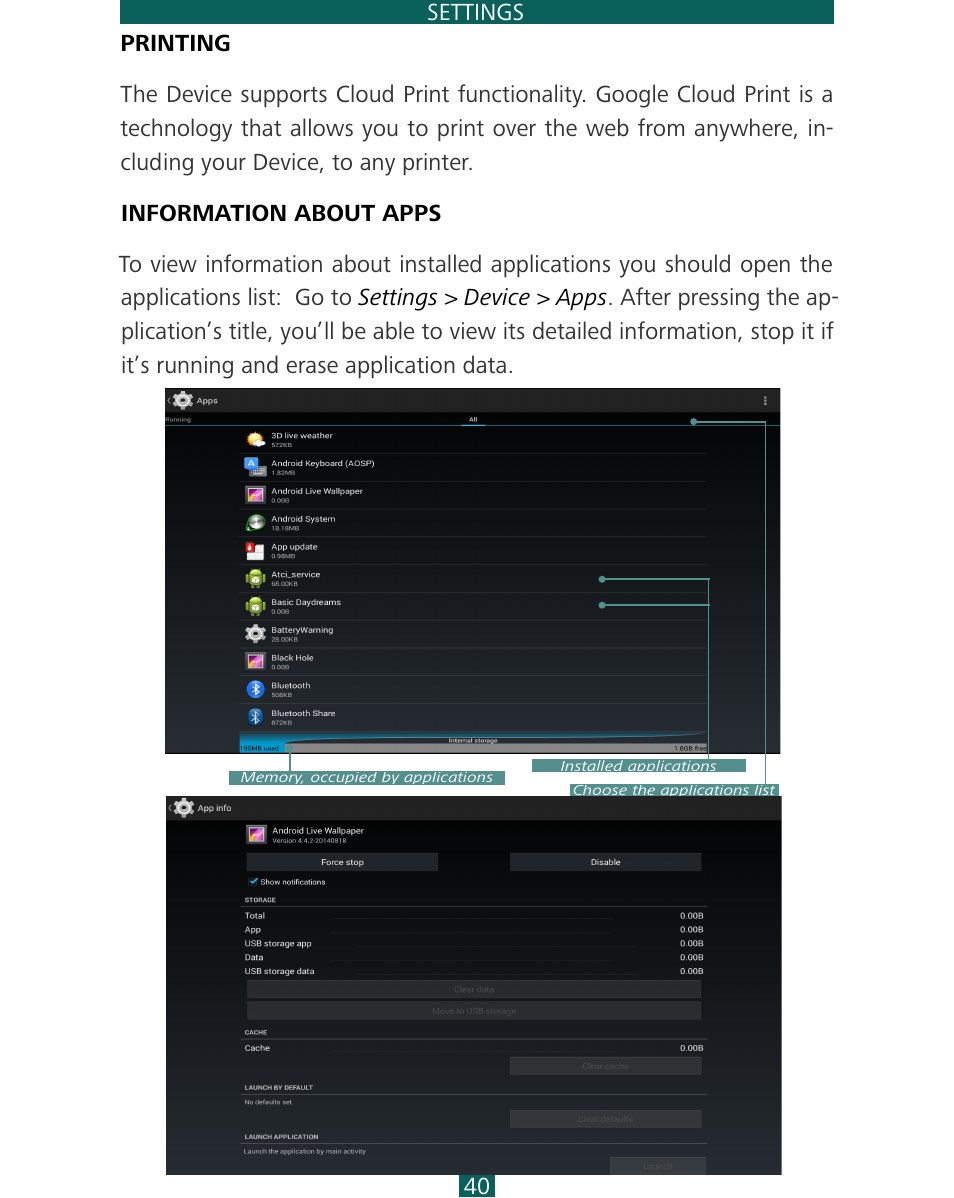The image size is (954, 1198).
Task: Click the 'Version 4.4.2-20140818' text
Action: click(309, 840)
